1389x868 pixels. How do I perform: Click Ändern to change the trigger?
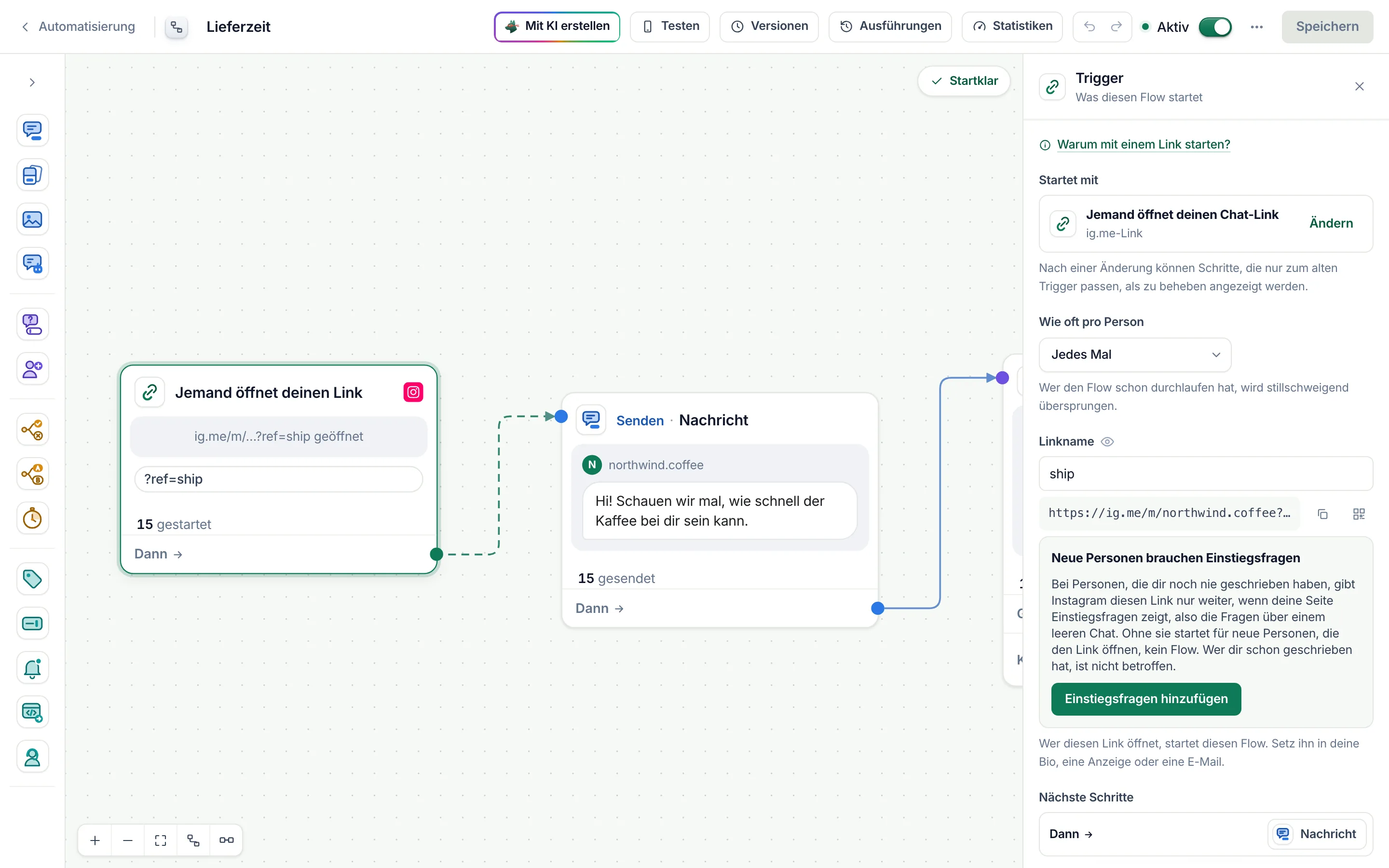coord(1331,223)
